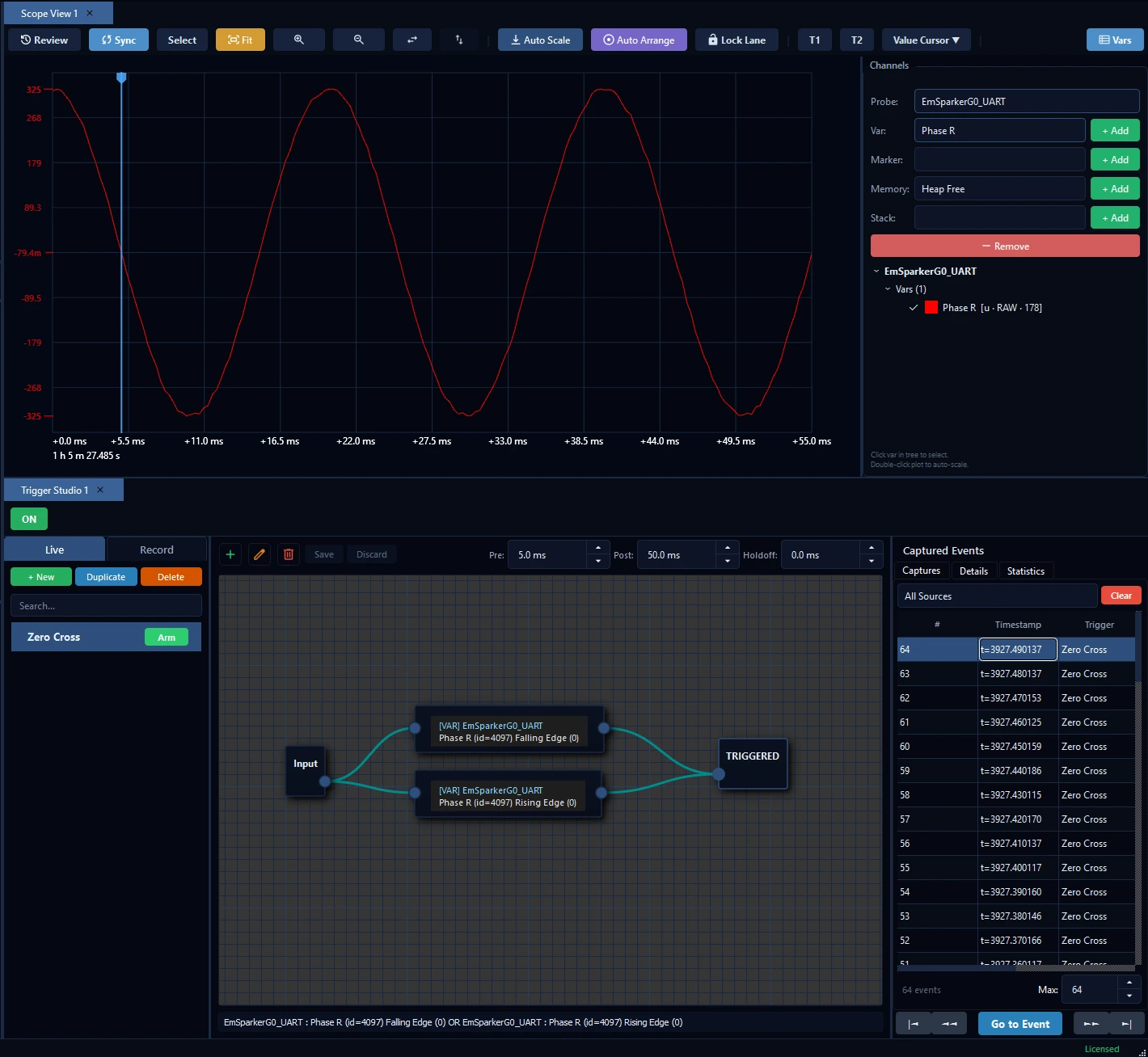This screenshot has width=1148, height=1057.
Task: Click the blue time cursor marker handle
Action: pyautogui.click(x=121, y=78)
